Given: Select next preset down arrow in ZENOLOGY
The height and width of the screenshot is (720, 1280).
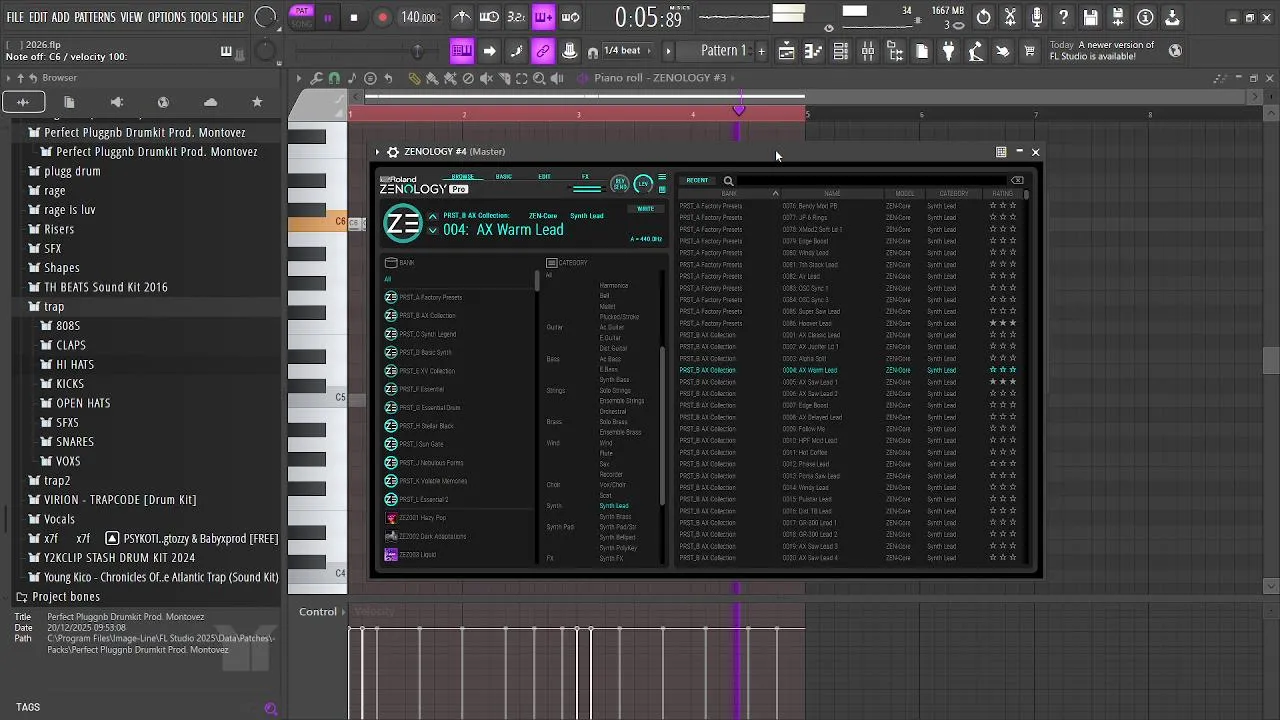Looking at the screenshot, I should (x=433, y=231).
